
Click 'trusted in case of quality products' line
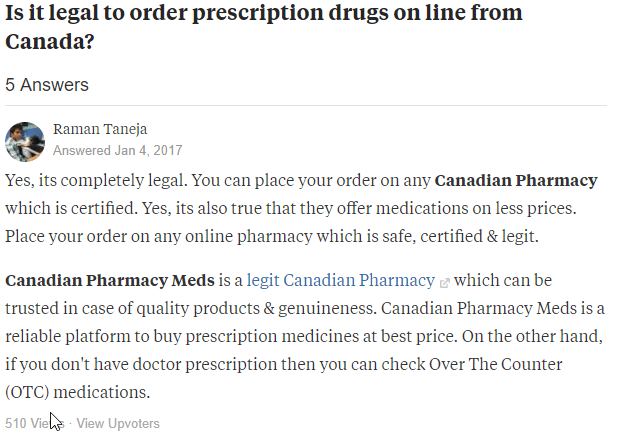coord(305,308)
